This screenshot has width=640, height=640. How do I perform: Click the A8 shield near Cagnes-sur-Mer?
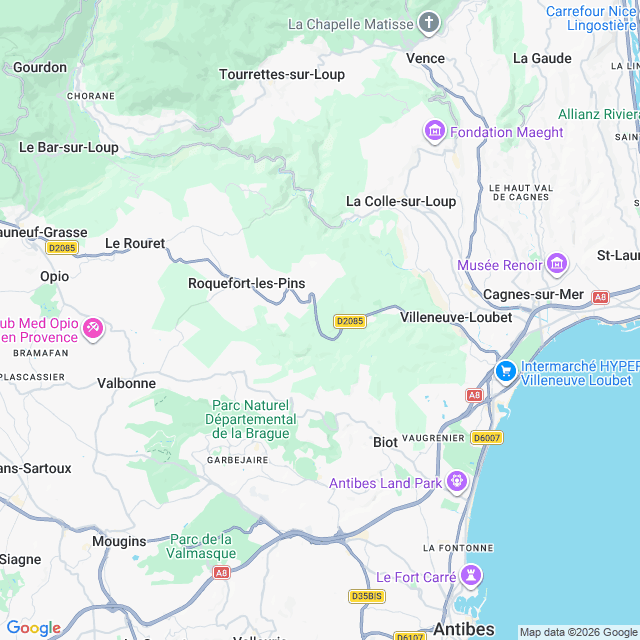coord(600,297)
